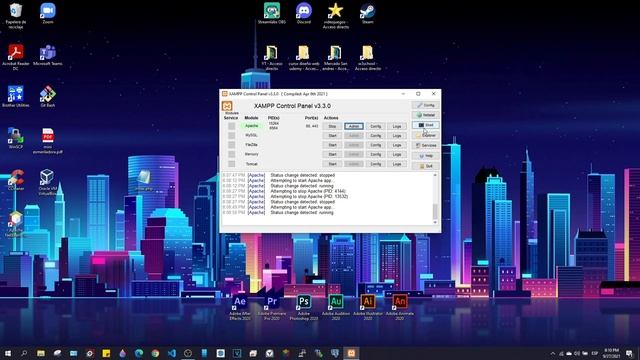This screenshot has height=360, width=640.
Task: Open the MySQL row Logs menu
Action: 397,136
